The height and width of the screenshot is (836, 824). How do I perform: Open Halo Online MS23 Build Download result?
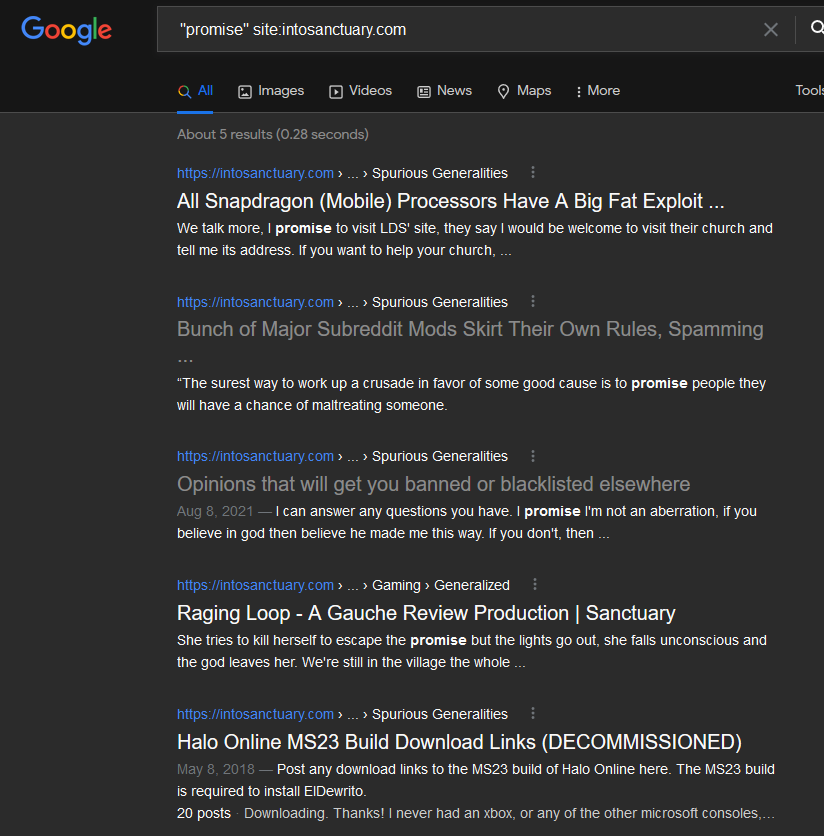pos(459,742)
